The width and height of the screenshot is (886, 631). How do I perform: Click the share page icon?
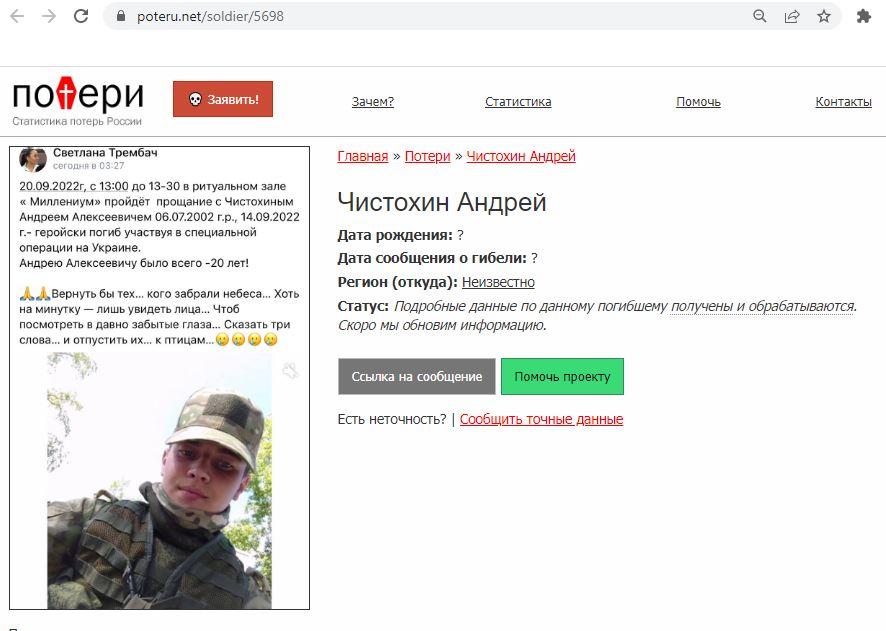tap(792, 16)
